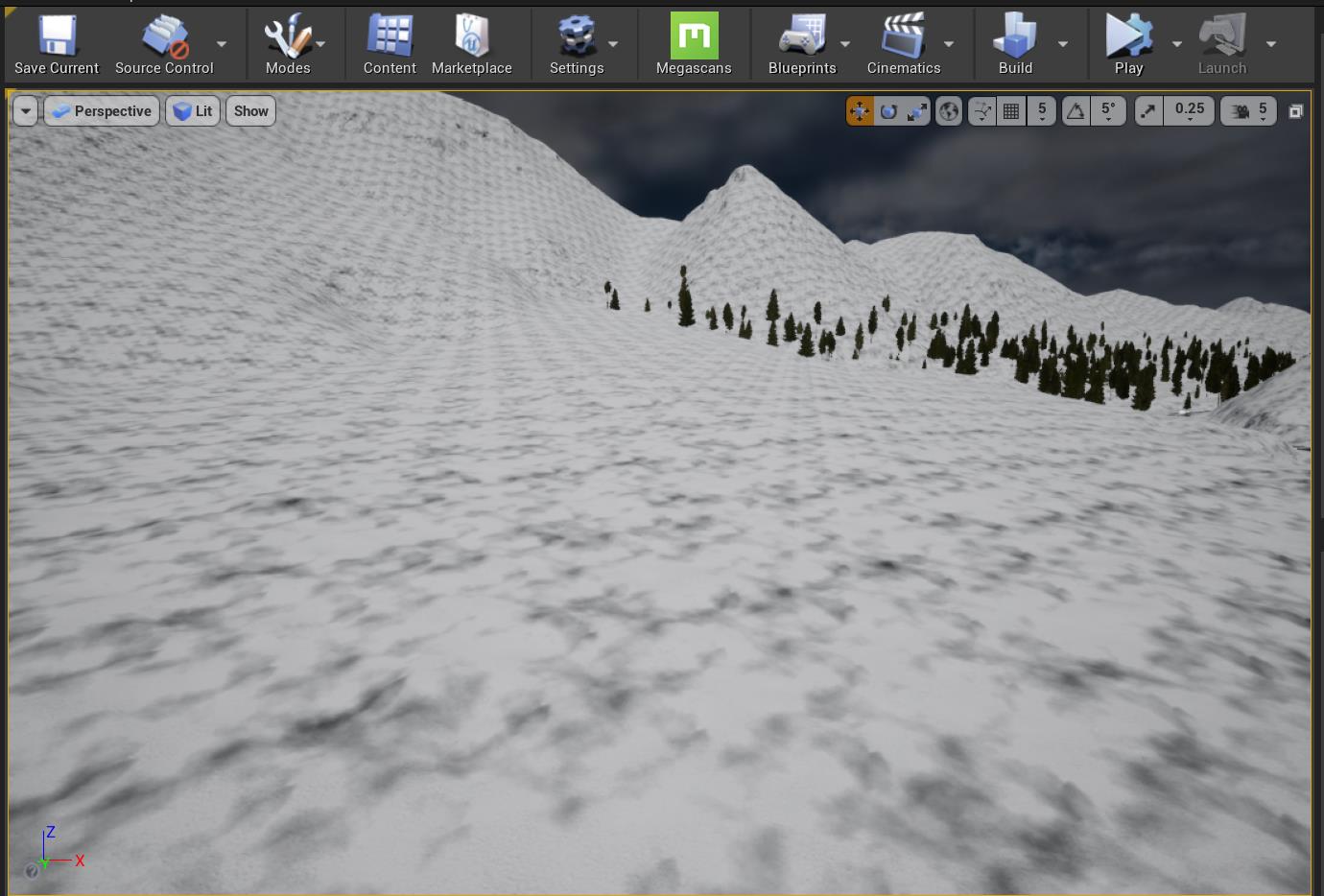
Task: Click the Launch button
Action: [x=1222, y=45]
